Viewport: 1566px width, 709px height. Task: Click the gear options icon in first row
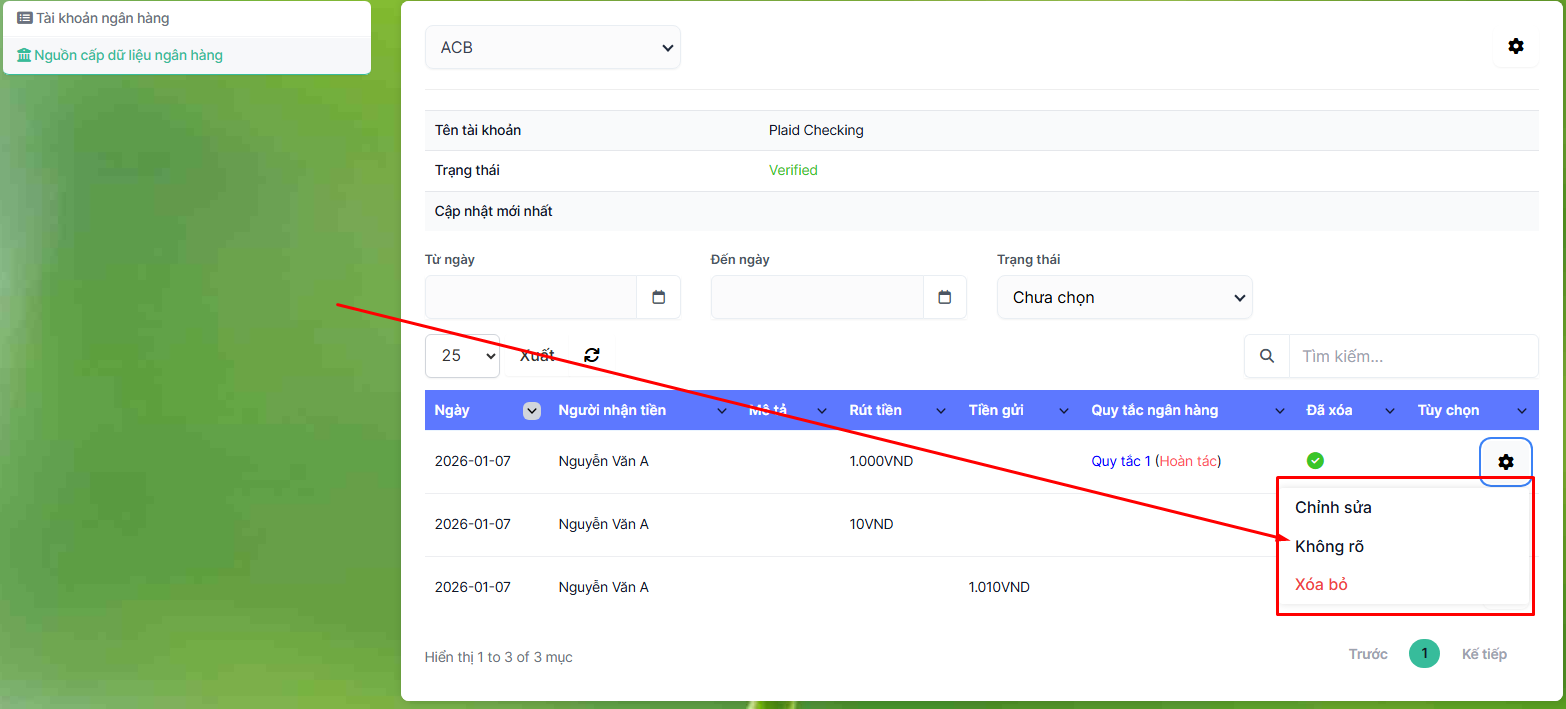click(1505, 462)
